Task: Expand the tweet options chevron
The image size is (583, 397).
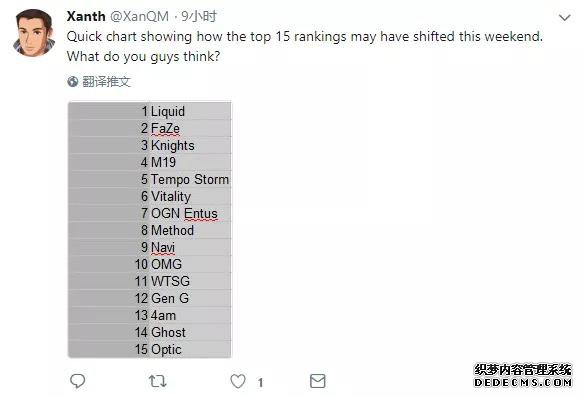Action: coord(564,17)
